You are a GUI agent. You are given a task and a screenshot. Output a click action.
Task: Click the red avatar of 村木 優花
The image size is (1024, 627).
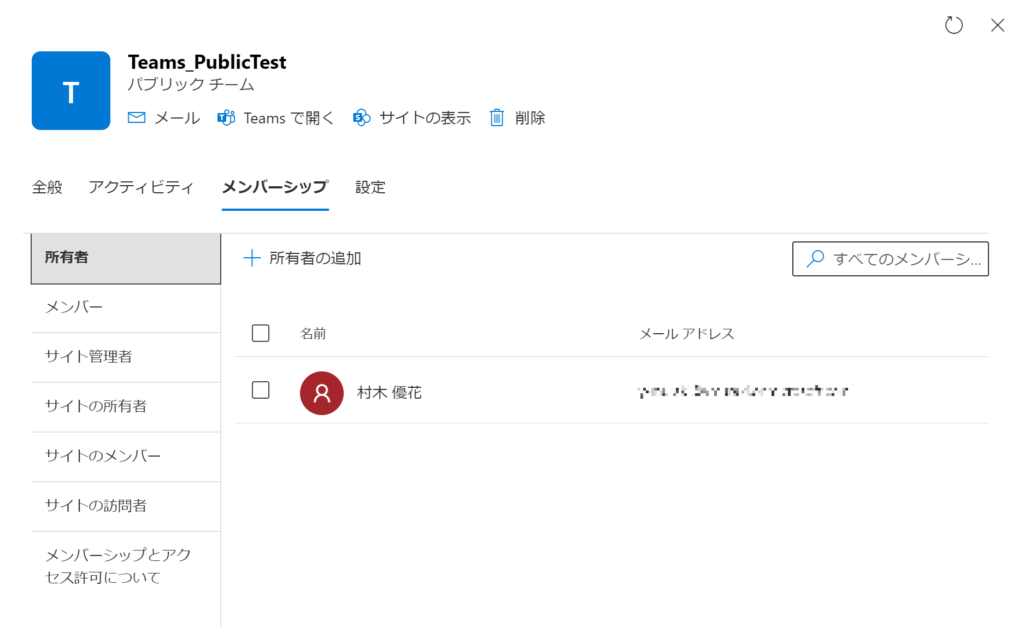click(x=322, y=393)
